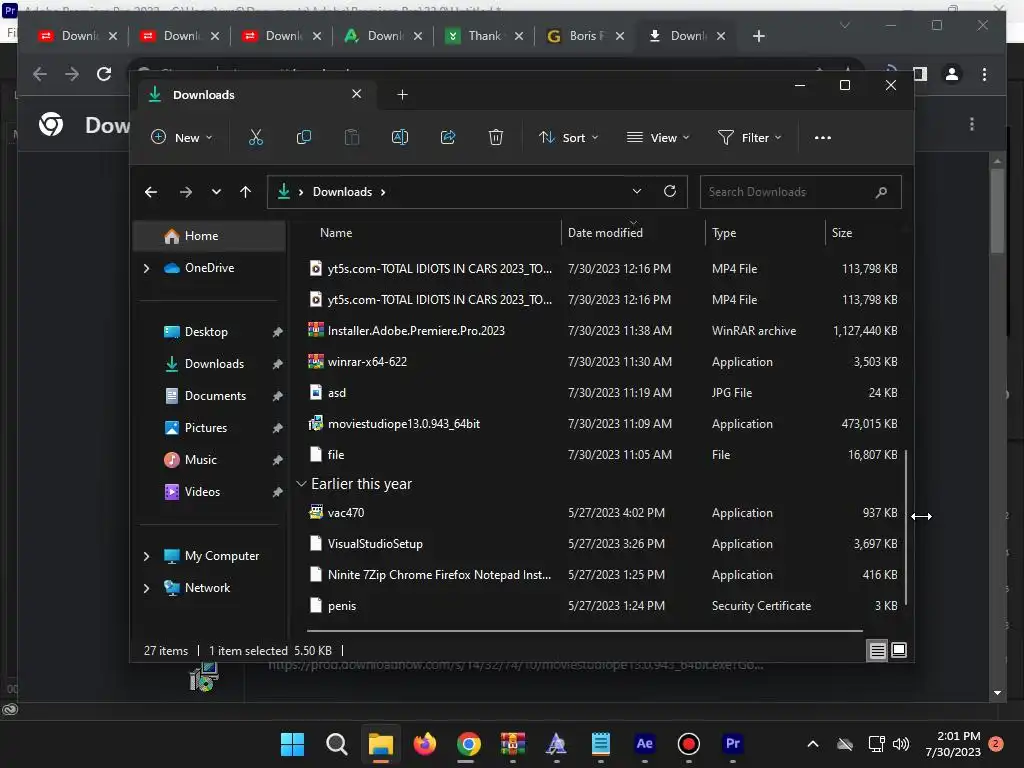This screenshot has height=768, width=1024.
Task: Click the Copy icon in Explorer toolbar
Action: pyautogui.click(x=304, y=137)
